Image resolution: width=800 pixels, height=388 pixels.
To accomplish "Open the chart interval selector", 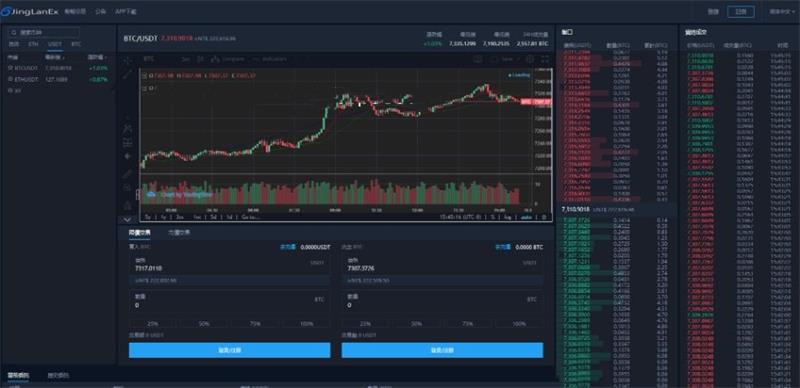I will click(186, 59).
